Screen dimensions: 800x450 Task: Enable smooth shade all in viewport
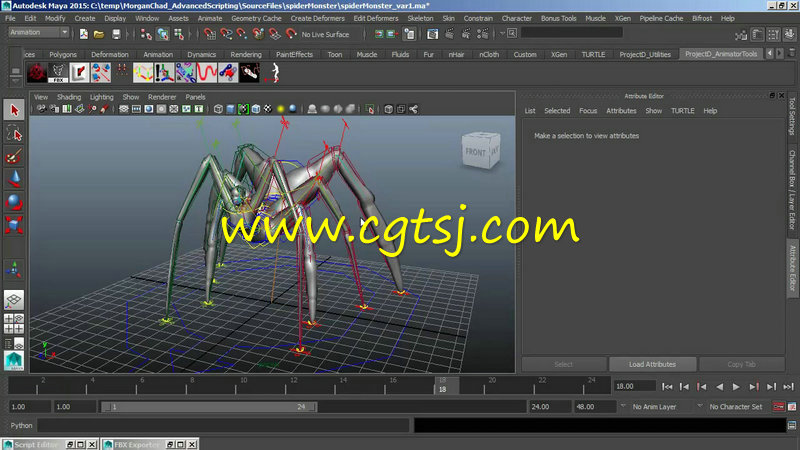click(231, 109)
